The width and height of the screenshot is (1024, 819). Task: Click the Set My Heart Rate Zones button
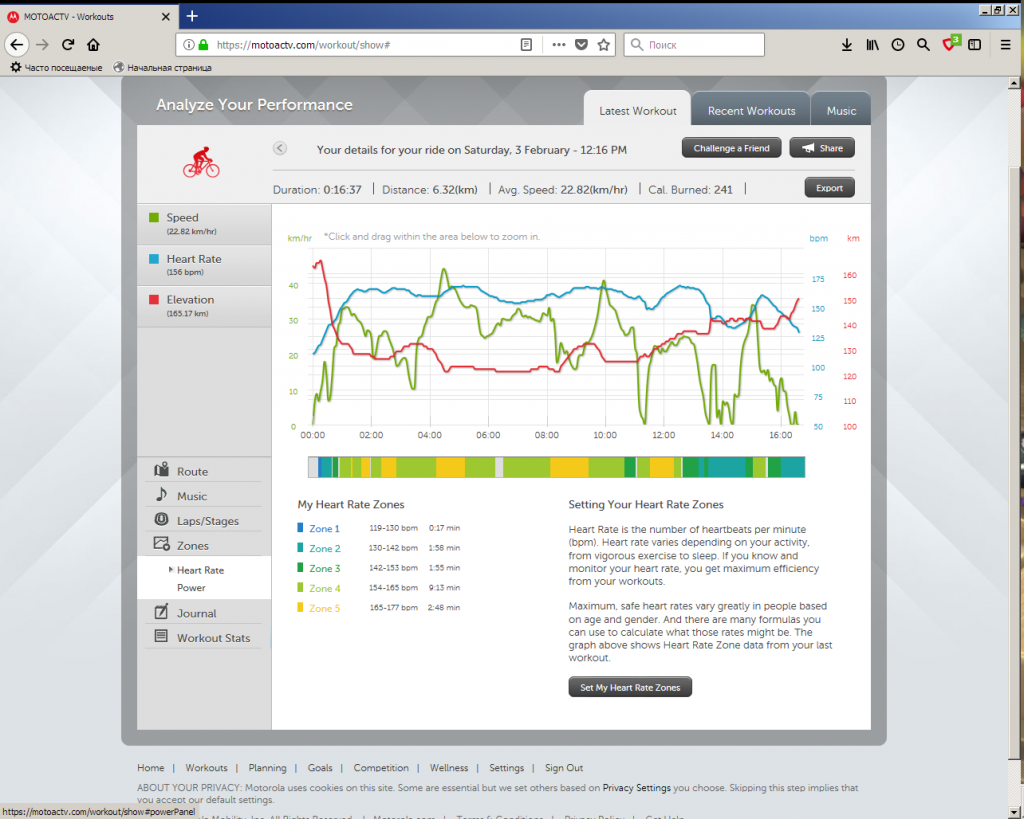coord(630,688)
